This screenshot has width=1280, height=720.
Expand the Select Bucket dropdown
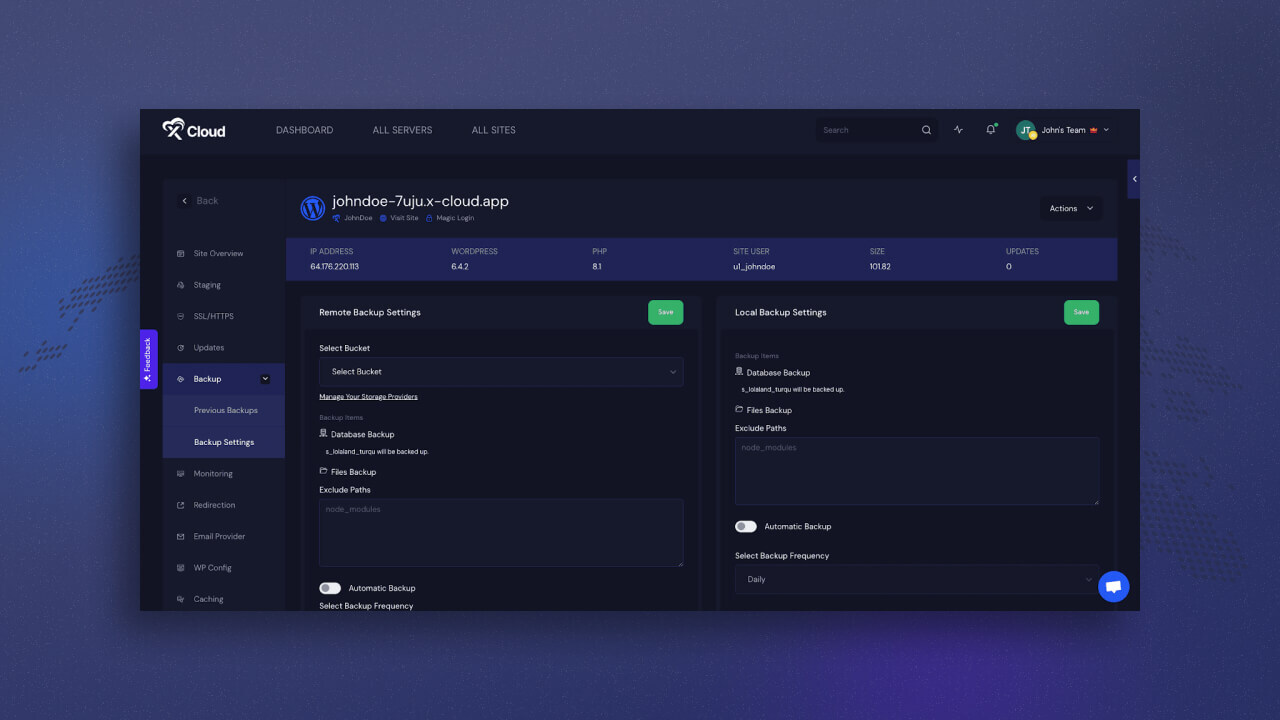pyautogui.click(x=501, y=371)
